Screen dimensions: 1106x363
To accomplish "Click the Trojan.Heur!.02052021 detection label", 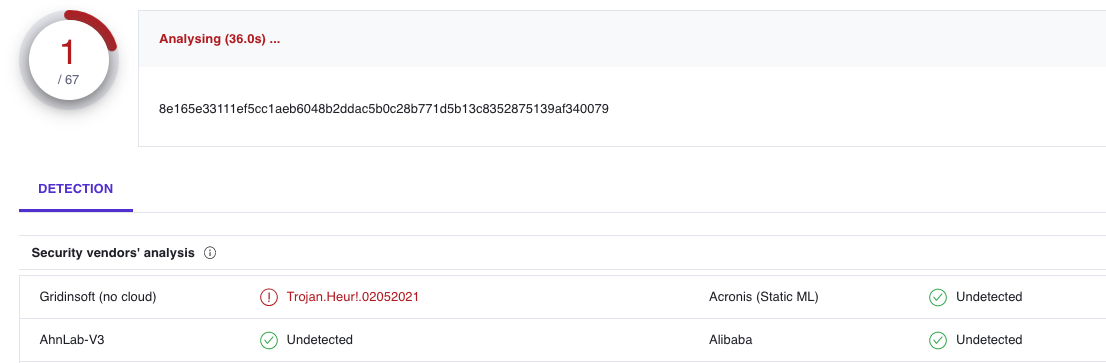I will [353, 297].
